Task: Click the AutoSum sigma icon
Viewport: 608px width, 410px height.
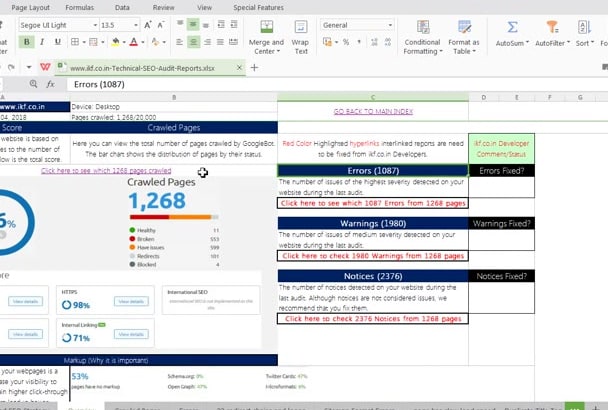Action: 512,28
